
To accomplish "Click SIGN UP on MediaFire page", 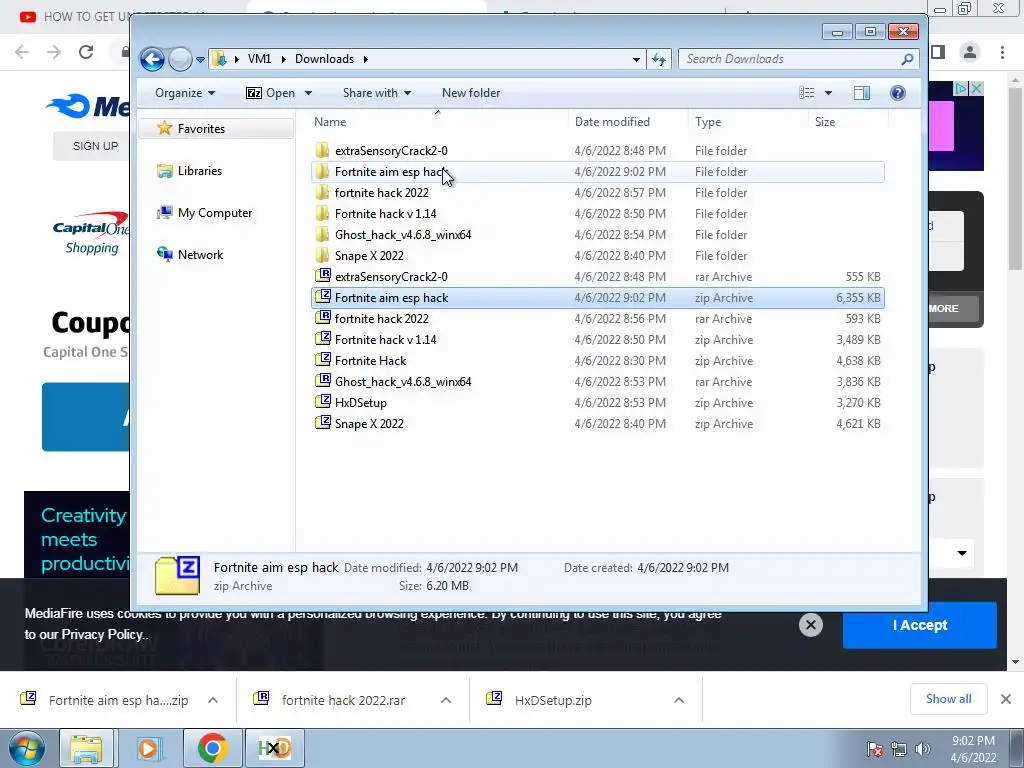I will coord(95,146).
